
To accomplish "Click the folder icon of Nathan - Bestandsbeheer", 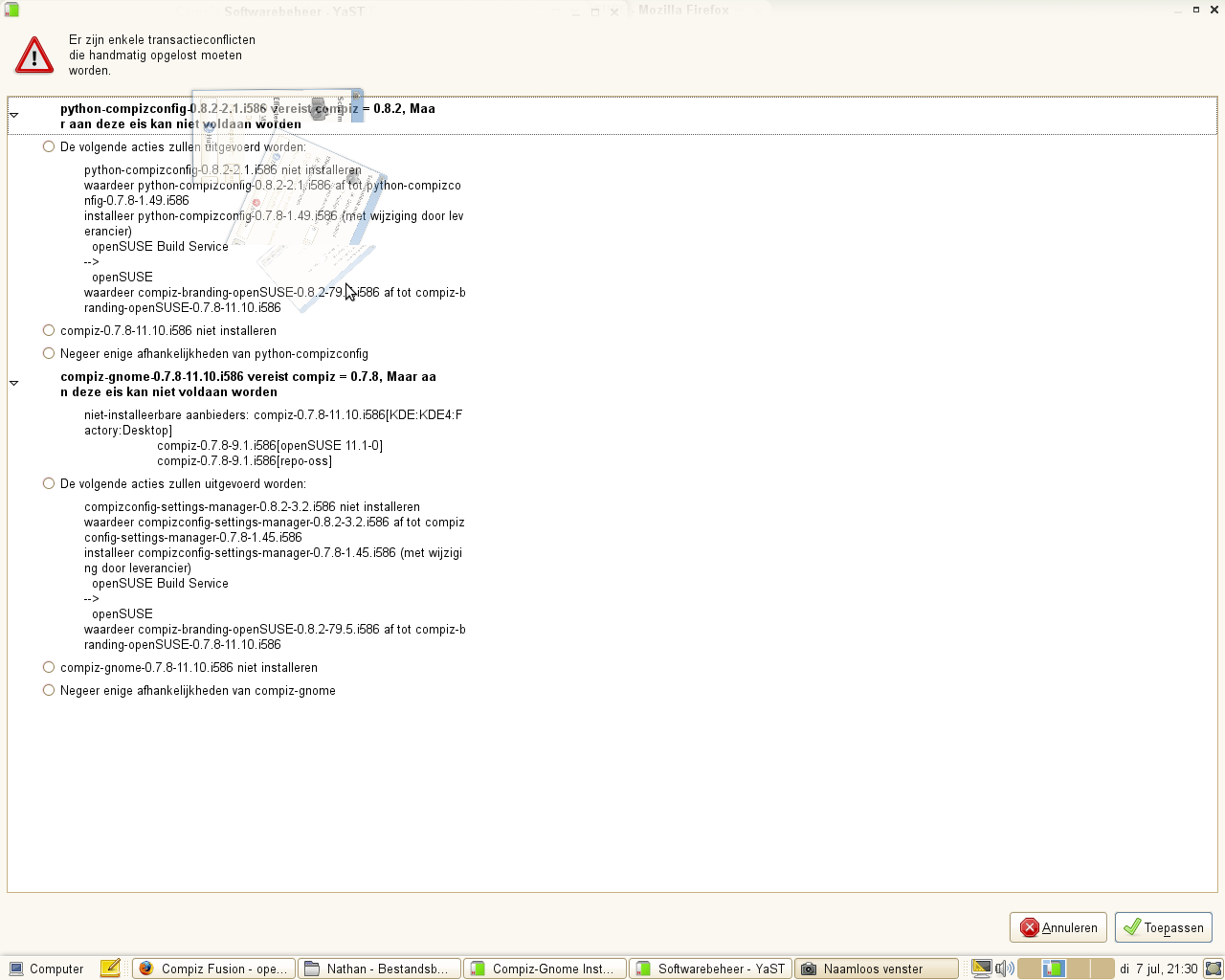I will coord(311,969).
